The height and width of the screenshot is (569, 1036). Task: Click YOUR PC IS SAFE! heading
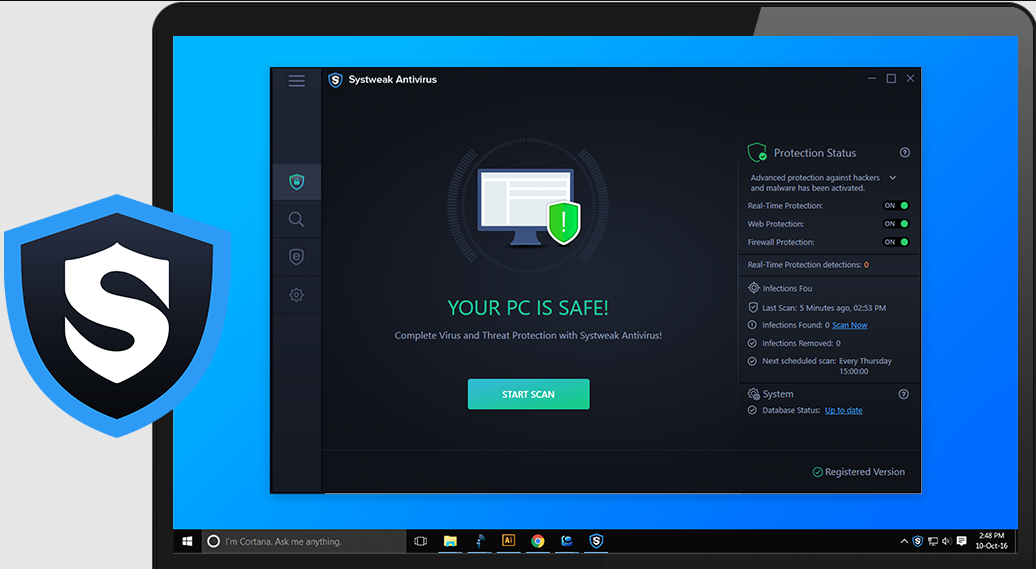coord(528,308)
